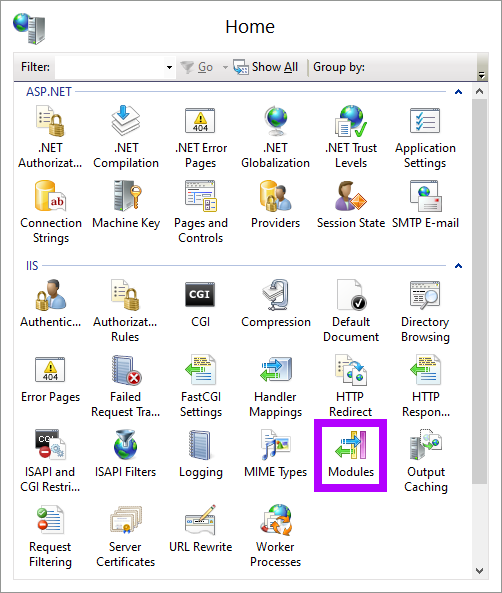Viewport: 502px width, 593px height.
Task: Click the scrollbar up arrow
Action: (x=480, y=92)
